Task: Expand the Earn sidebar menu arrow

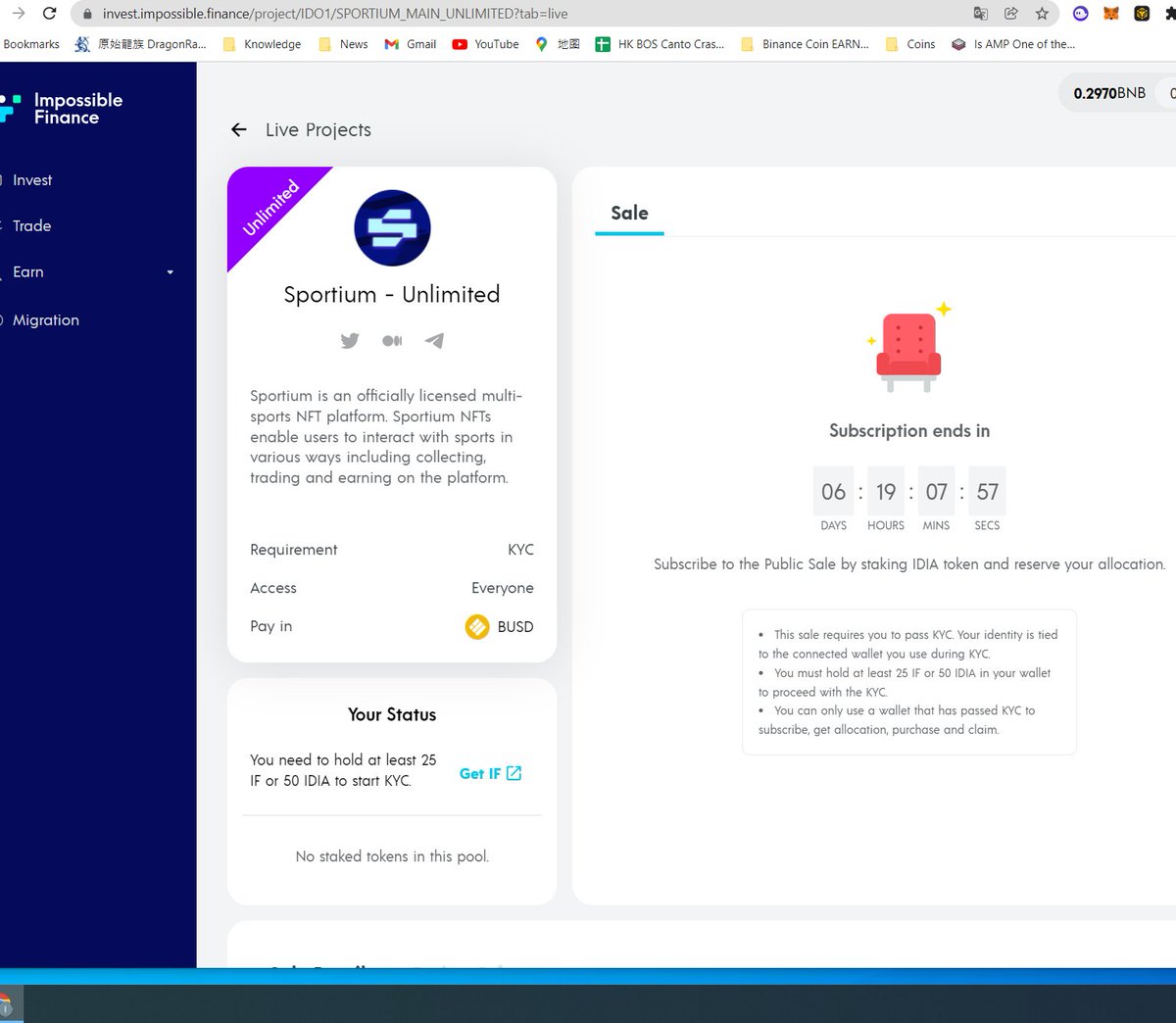Action: pos(171,272)
